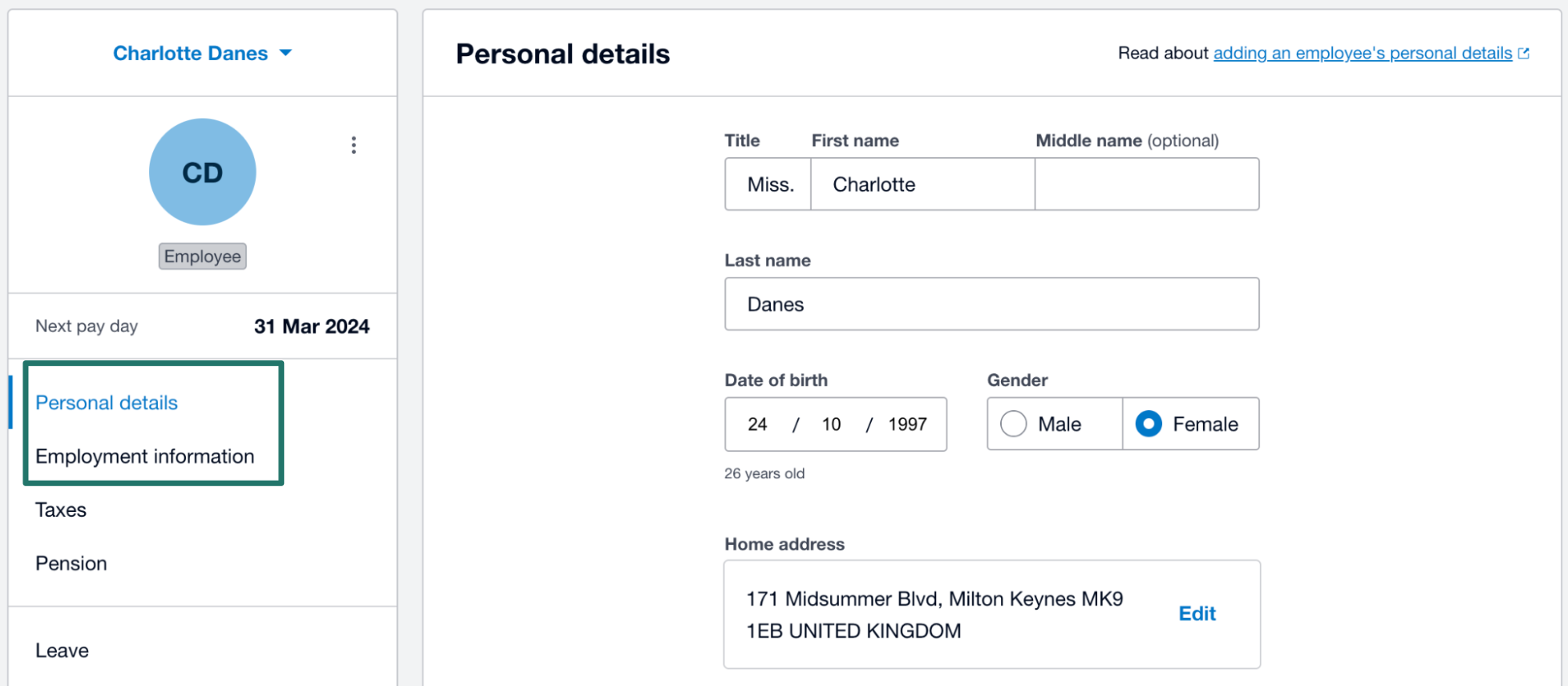This screenshot has width=1568, height=686.
Task: Click the First name field containing Charlotte
Action: coord(923,185)
